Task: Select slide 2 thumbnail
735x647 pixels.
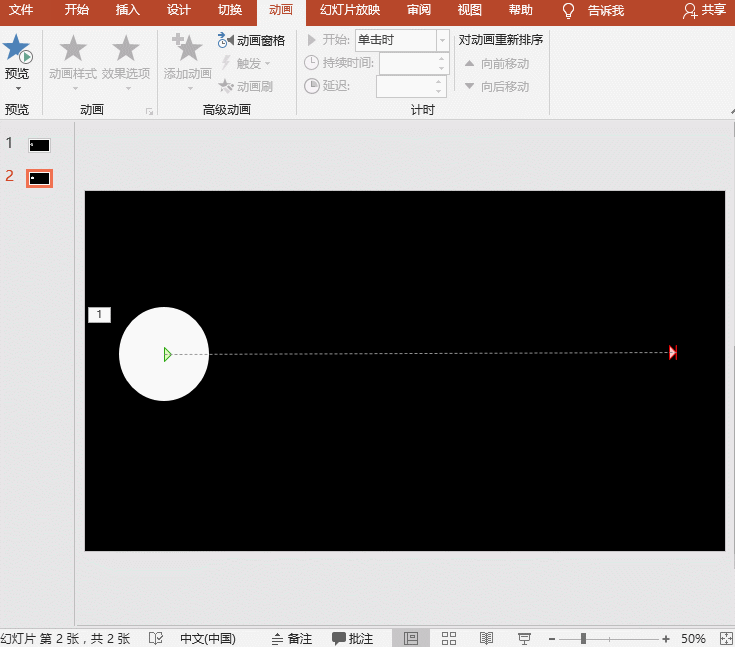Action: tap(39, 179)
